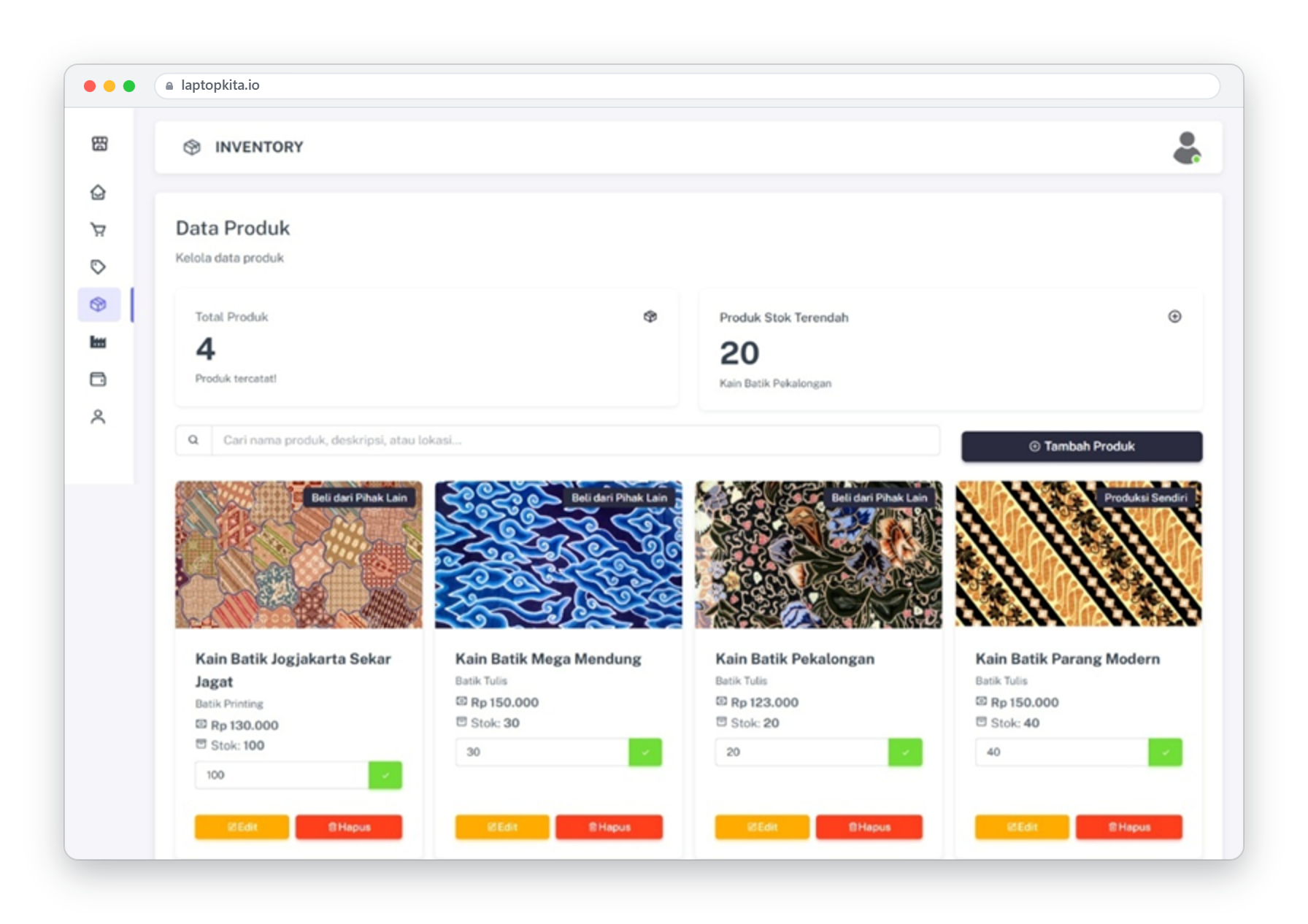Click the profile avatar in header
Image resolution: width=1308 pixels, height=924 pixels.
1187,148
